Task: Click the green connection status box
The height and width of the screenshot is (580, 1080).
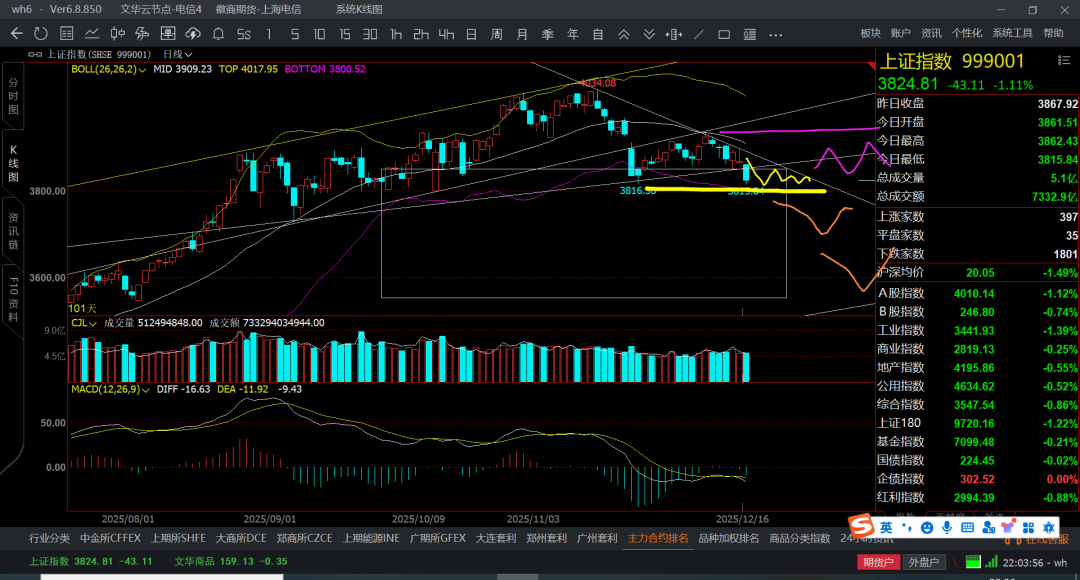Action: click(x=973, y=562)
